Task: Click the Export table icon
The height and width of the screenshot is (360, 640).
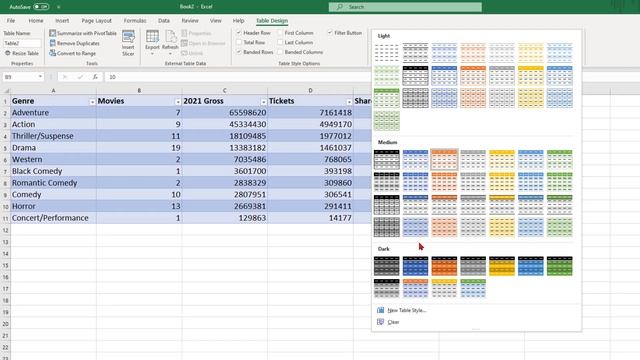Action: [152, 37]
